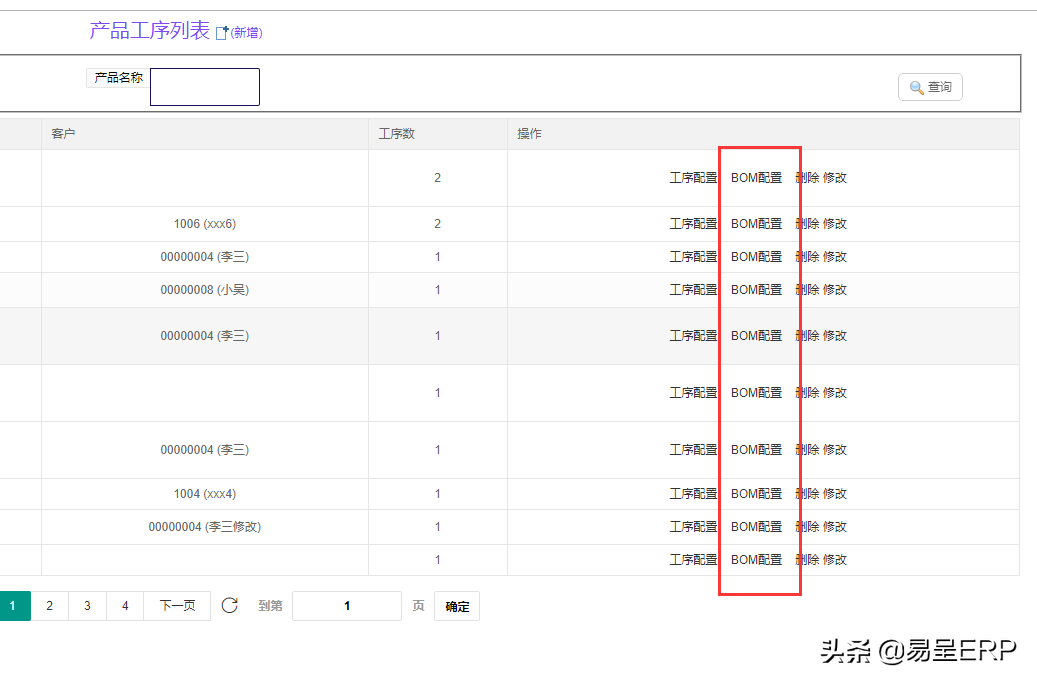Open 工序配置 for customer 00000008 (小吴)
Screen dimensions: 1037x685
[x=693, y=290]
